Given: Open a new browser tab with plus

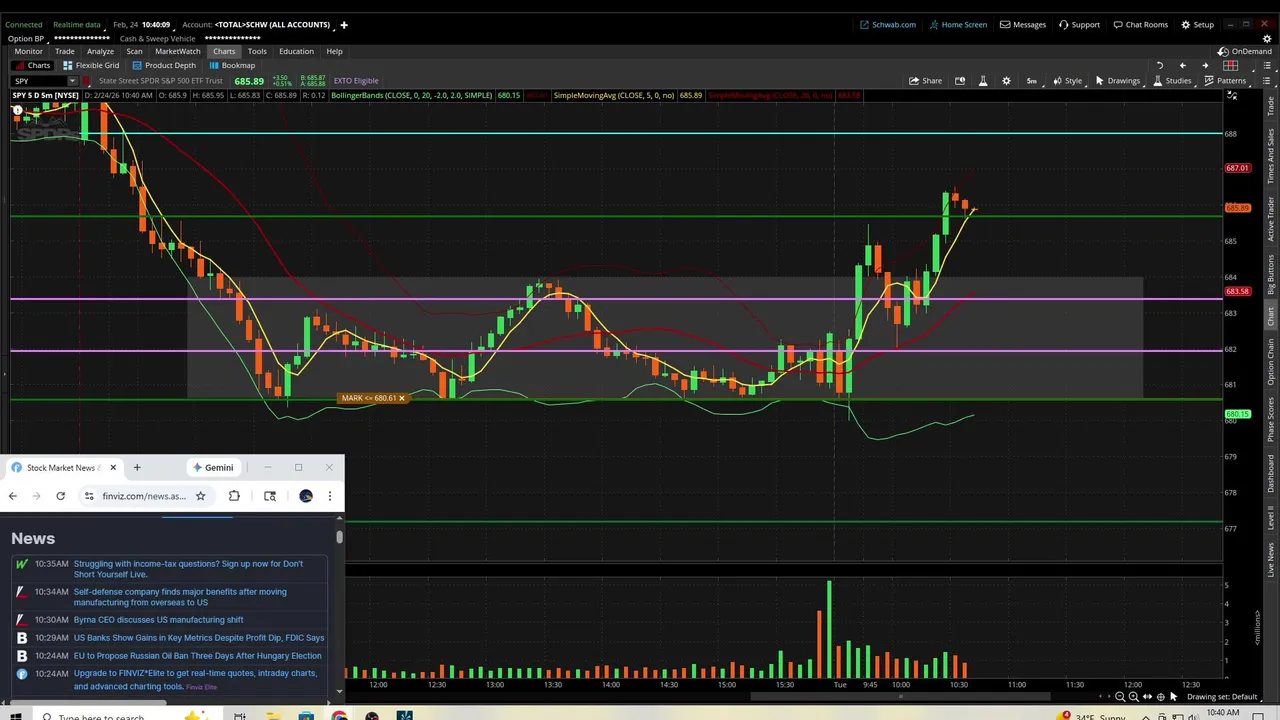Looking at the screenshot, I should pos(137,467).
